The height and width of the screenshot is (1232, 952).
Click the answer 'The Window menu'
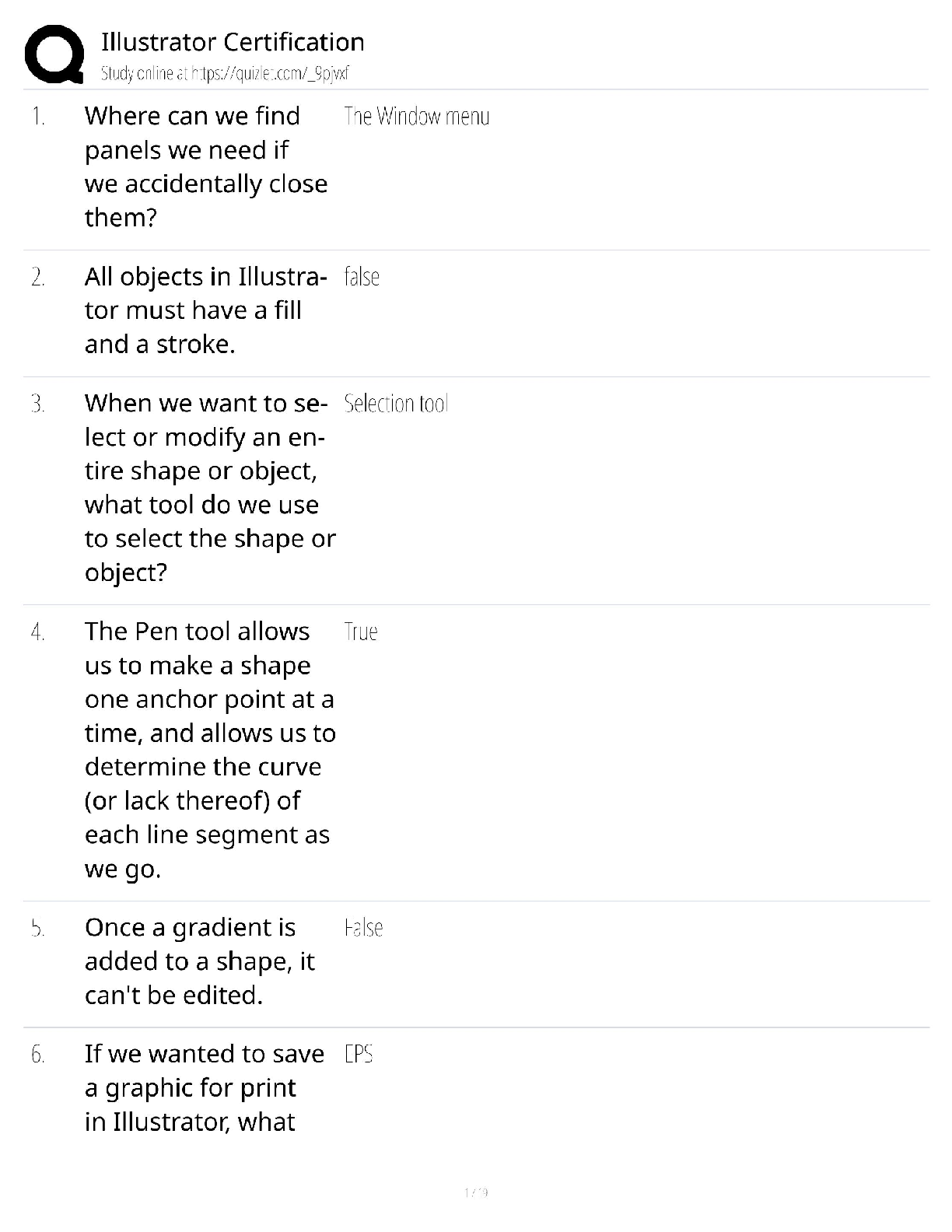tap(416, 117)
